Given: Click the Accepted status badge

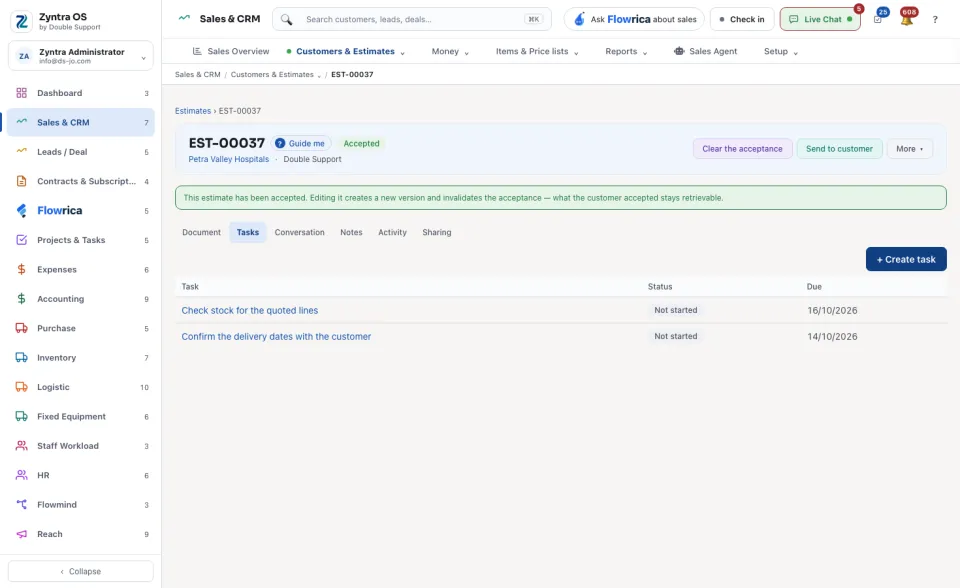Looking at the screenshot, I should (x=361, y=143).
